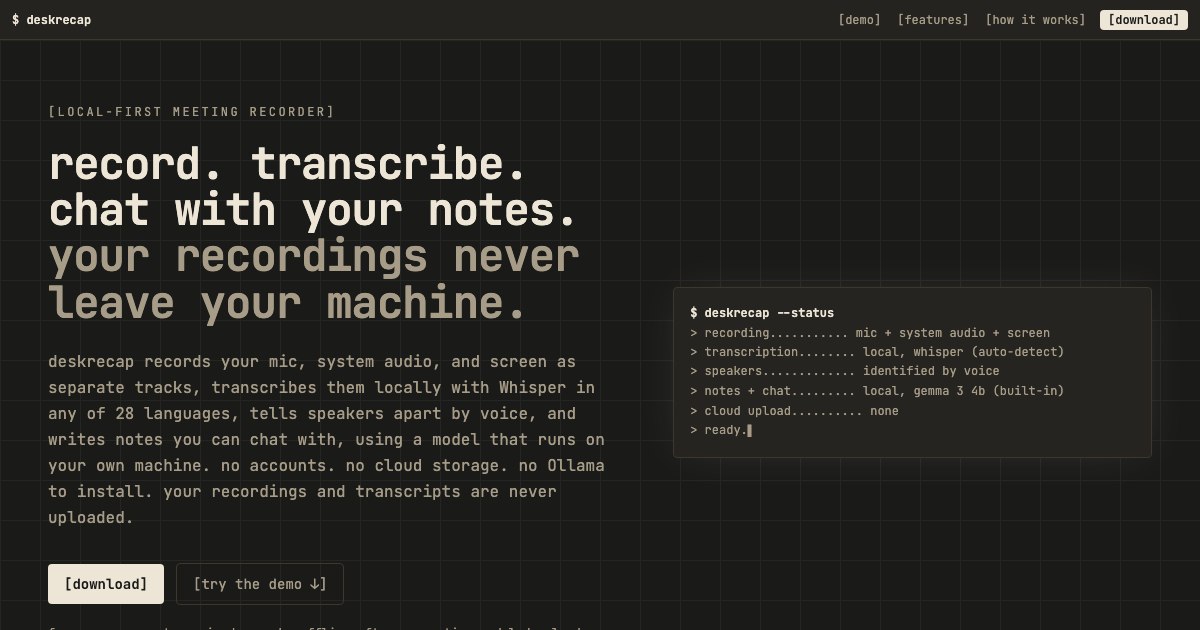Image resolution: width=1200 pixels, height=630 pixels.
Task: Click the [LOCAL-FIRST MEETING RECORDER] tagline
Action: (192, 112)
